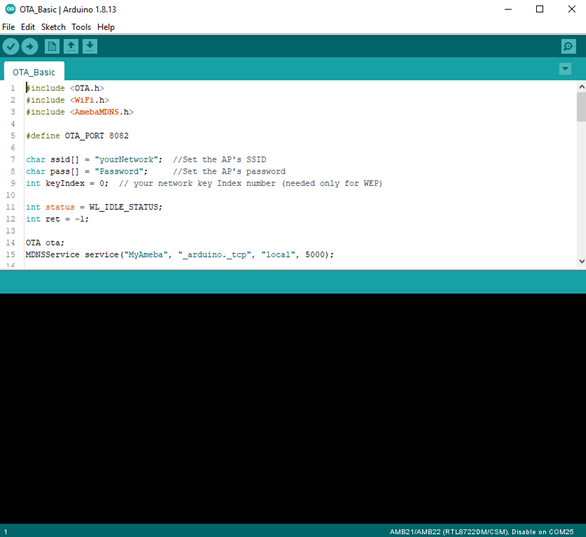586x537 pixels.
Task: Open the Serial Monitor magnifier icon
Action: pyautogui.click(x=568, y=47)
